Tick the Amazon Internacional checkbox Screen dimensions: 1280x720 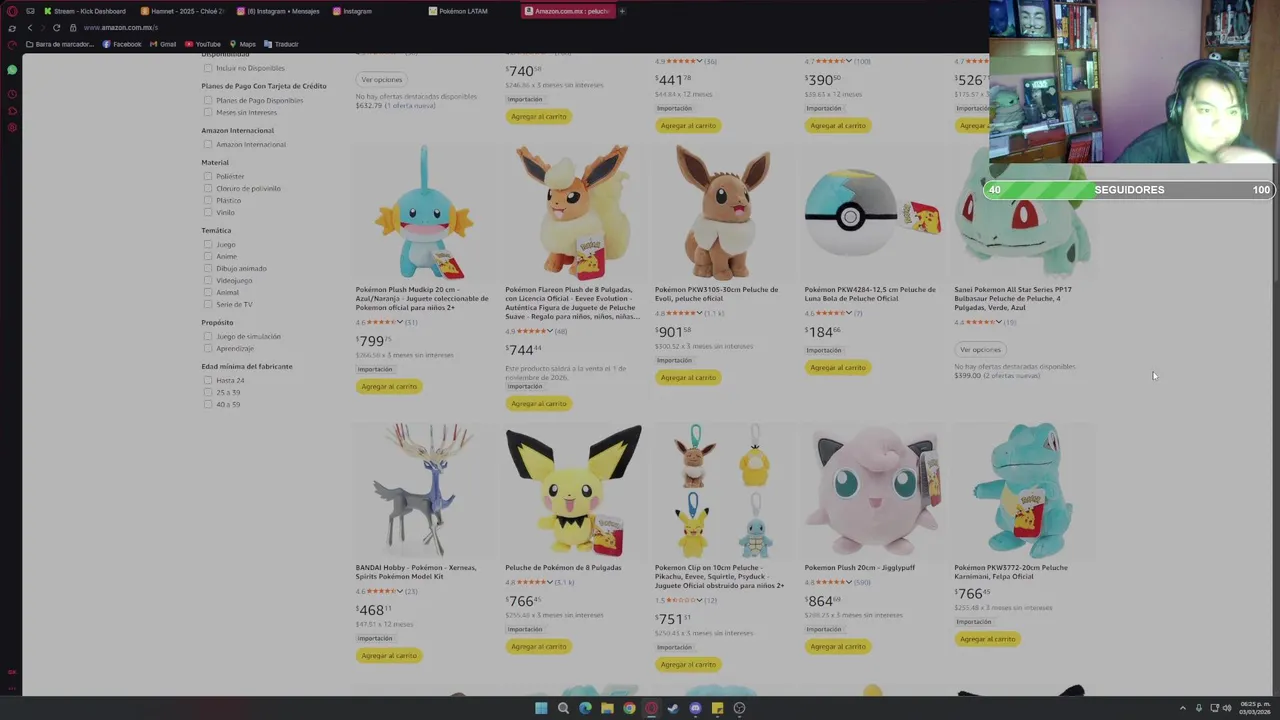208,144
